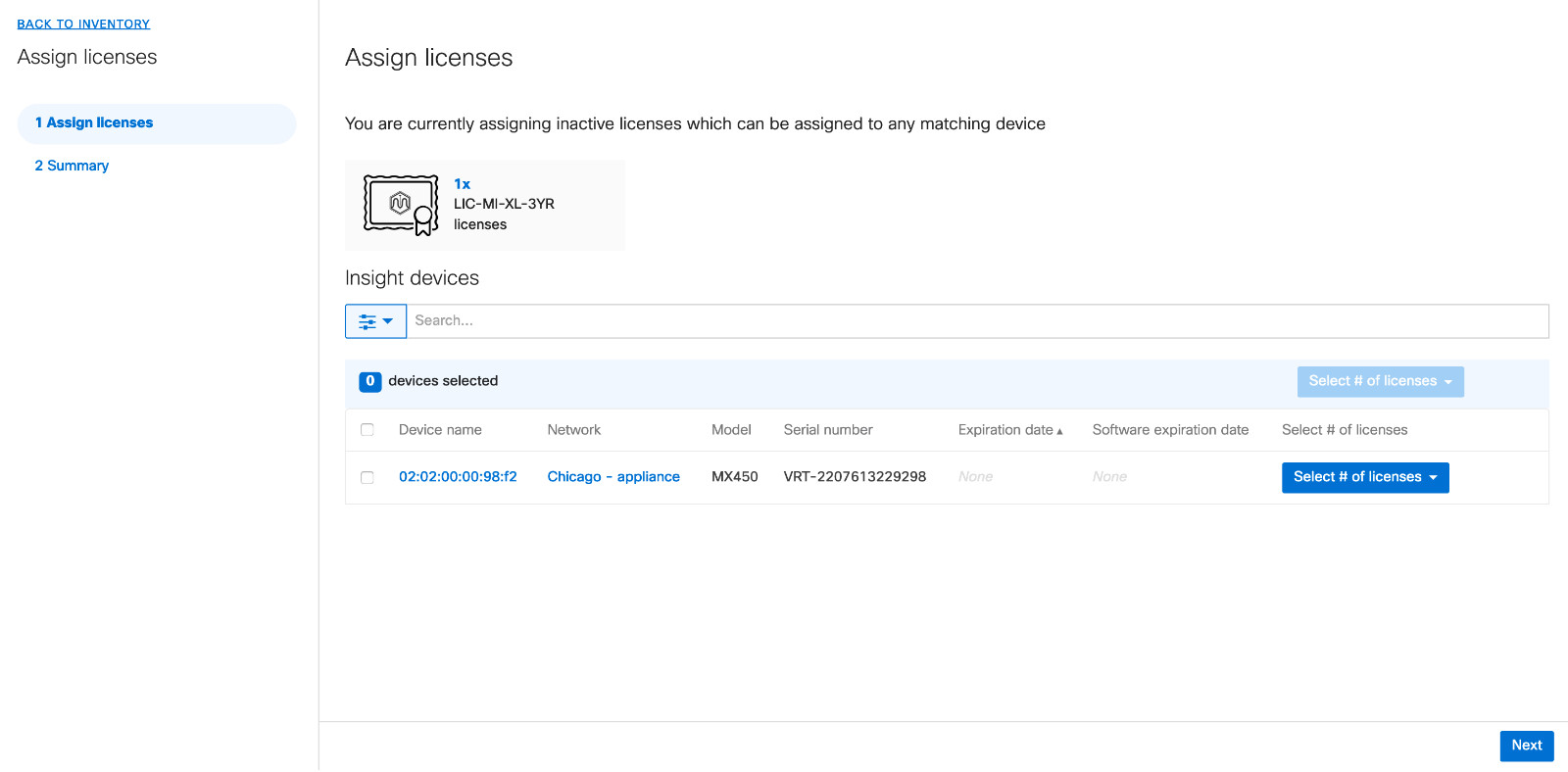Viewport: 1568px width, 772px height.
Task: Switch to the 2 Summary step
Action: coord(72,166)
